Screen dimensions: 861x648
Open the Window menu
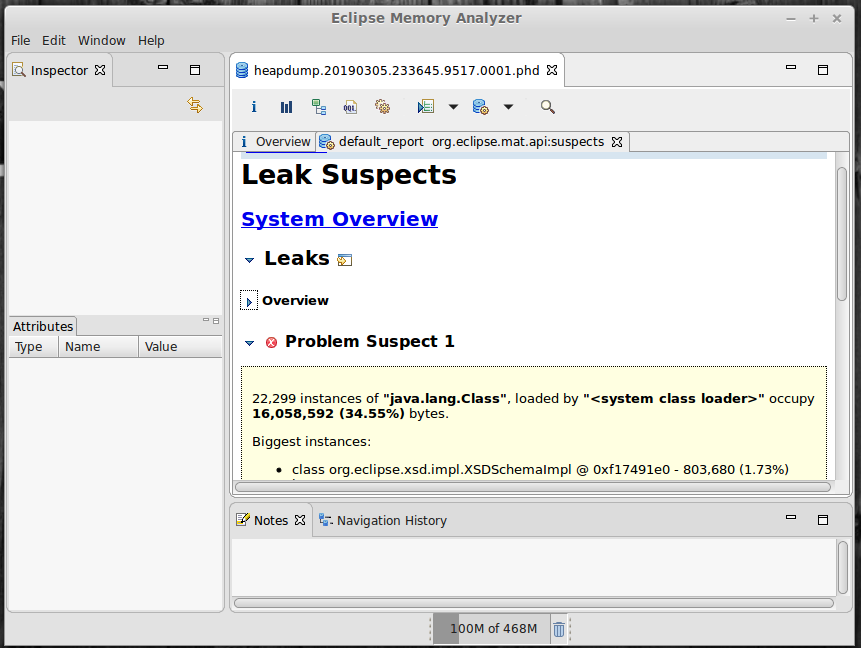(102, 41)
